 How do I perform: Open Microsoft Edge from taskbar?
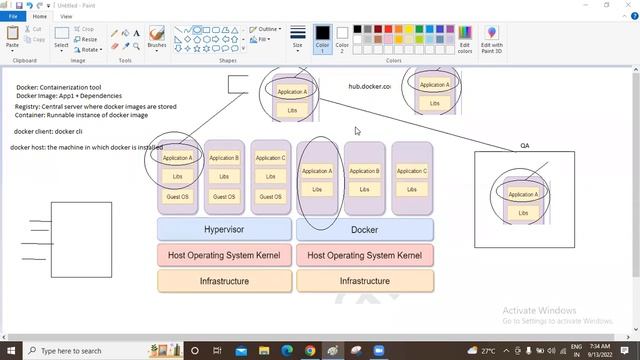[287, 351]
